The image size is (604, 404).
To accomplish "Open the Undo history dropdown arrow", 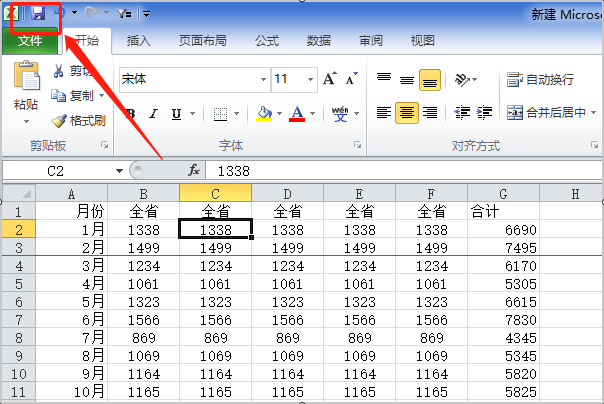I will point(74,13).
